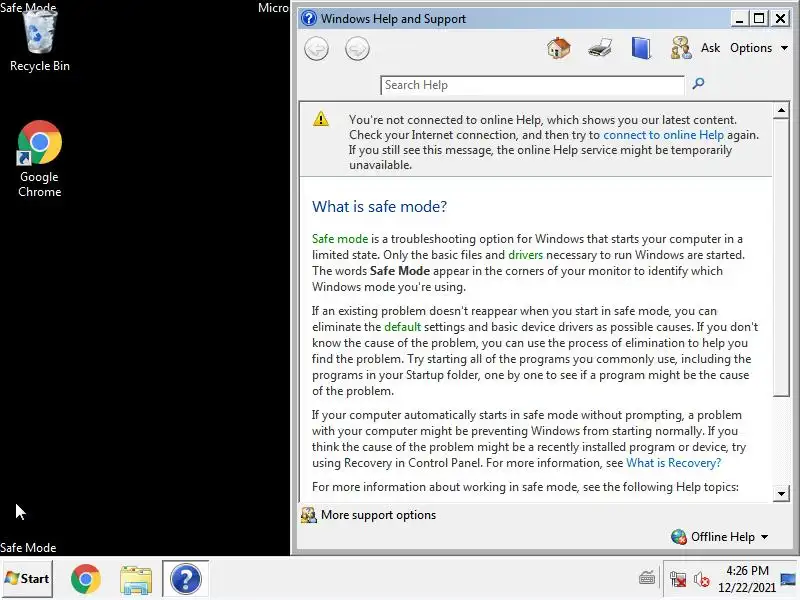800x600 pixels.
Task: Click the Ask text button
Action: (710, 48)
